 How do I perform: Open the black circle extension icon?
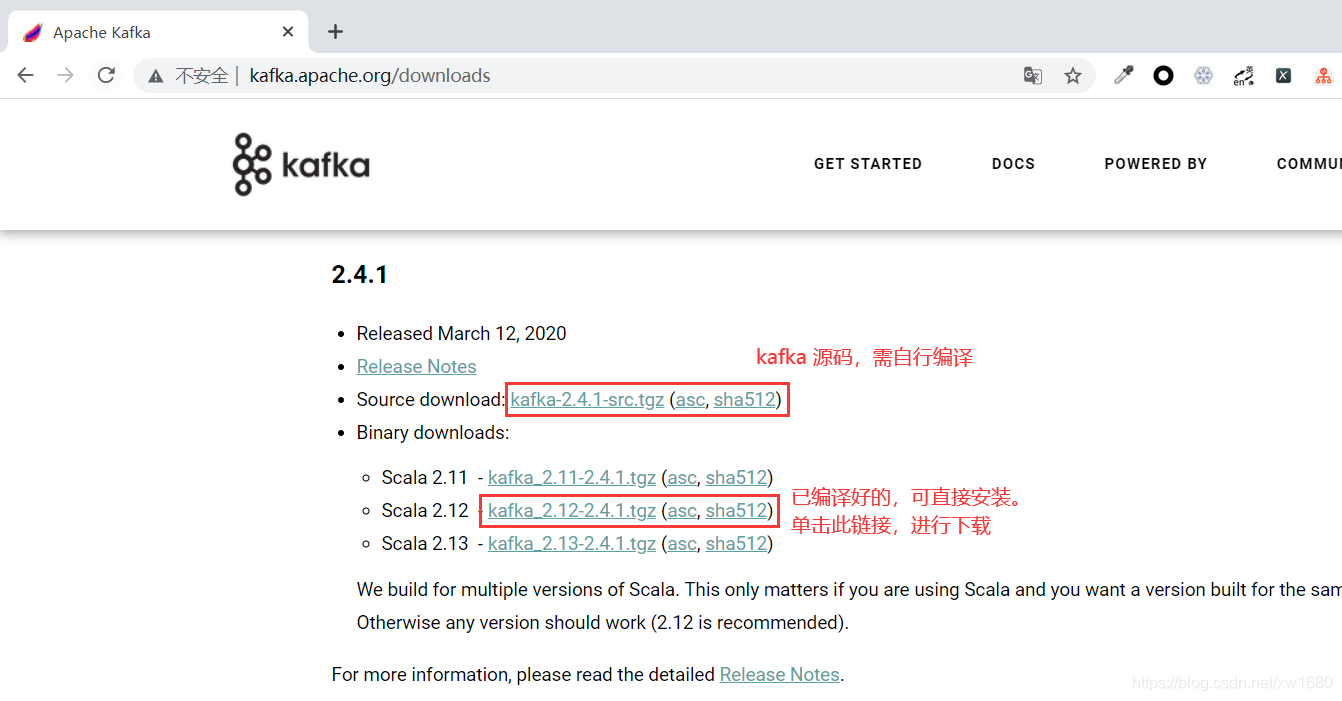click(x=1163, y=75)
